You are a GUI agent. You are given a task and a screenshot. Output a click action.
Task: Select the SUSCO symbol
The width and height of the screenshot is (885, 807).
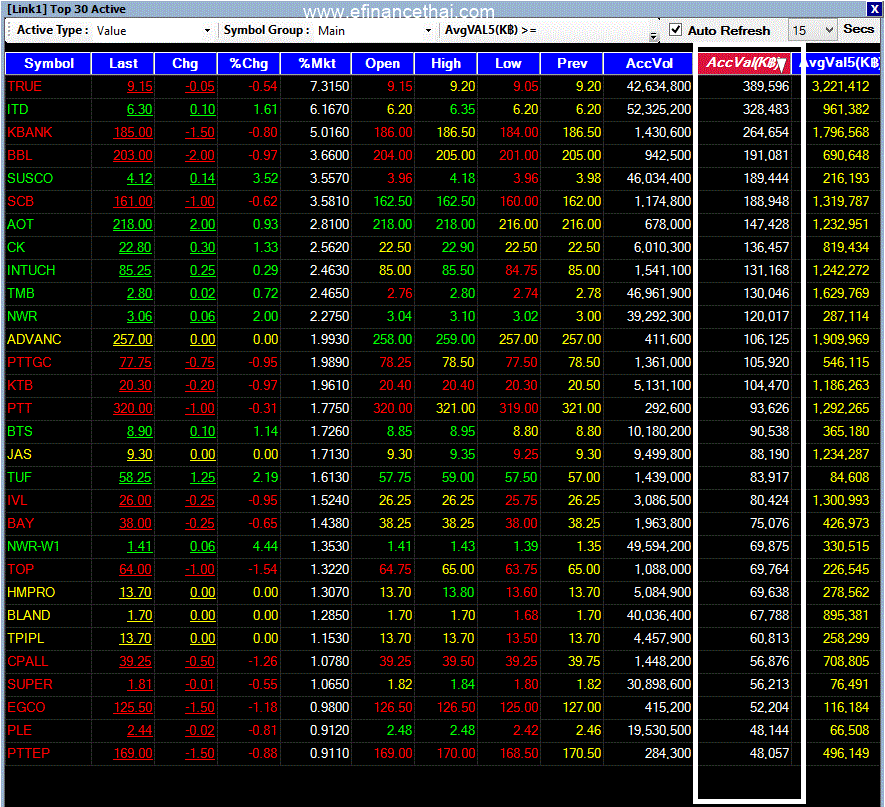click(x=30, y=178)
